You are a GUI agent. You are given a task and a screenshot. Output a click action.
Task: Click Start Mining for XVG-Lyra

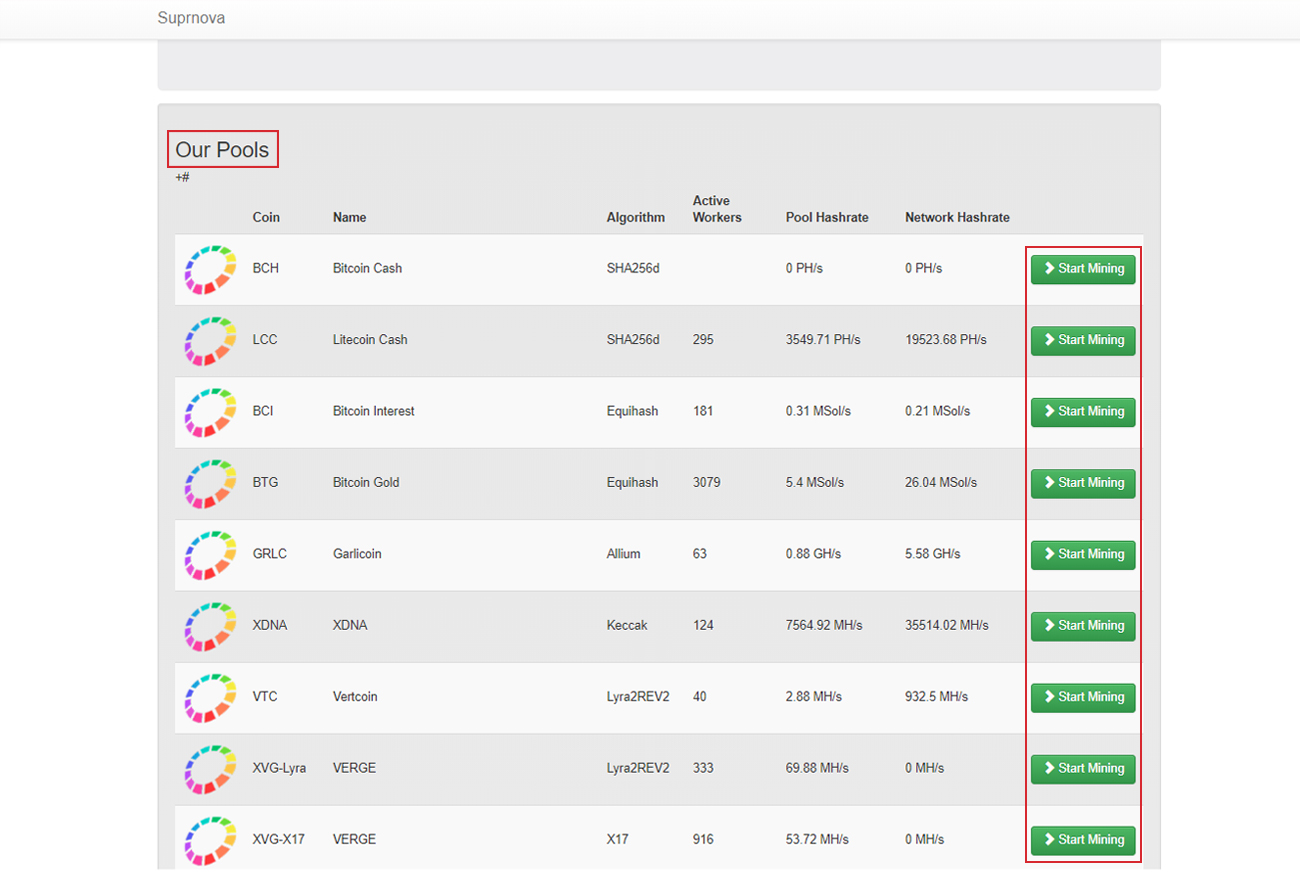(1083, 769)
